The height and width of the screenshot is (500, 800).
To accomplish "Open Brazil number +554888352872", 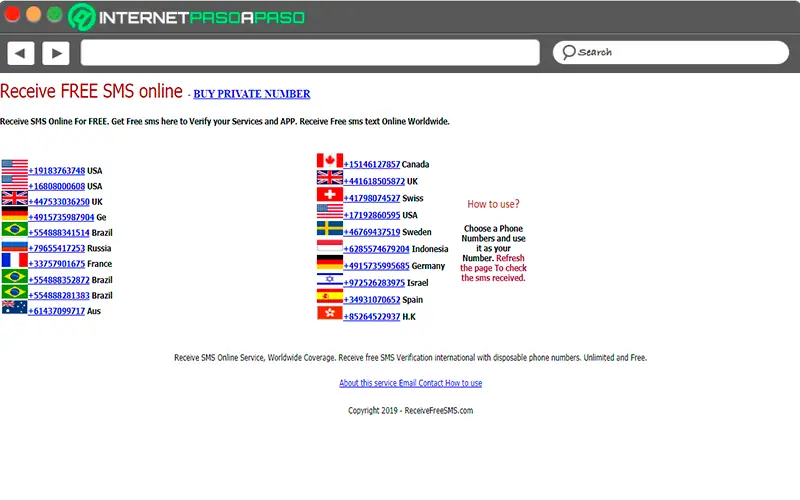I will pyautogui.click(x=59, y=280).
